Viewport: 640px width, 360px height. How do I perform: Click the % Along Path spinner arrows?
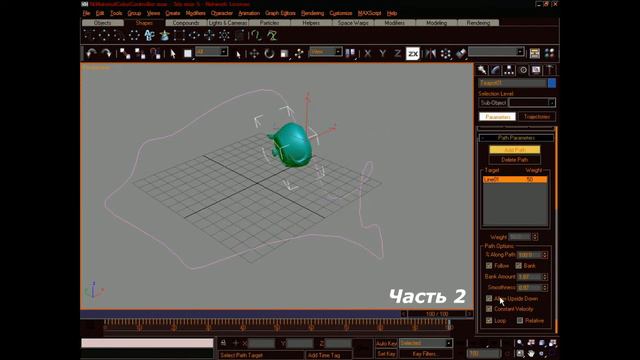(545, 255)
